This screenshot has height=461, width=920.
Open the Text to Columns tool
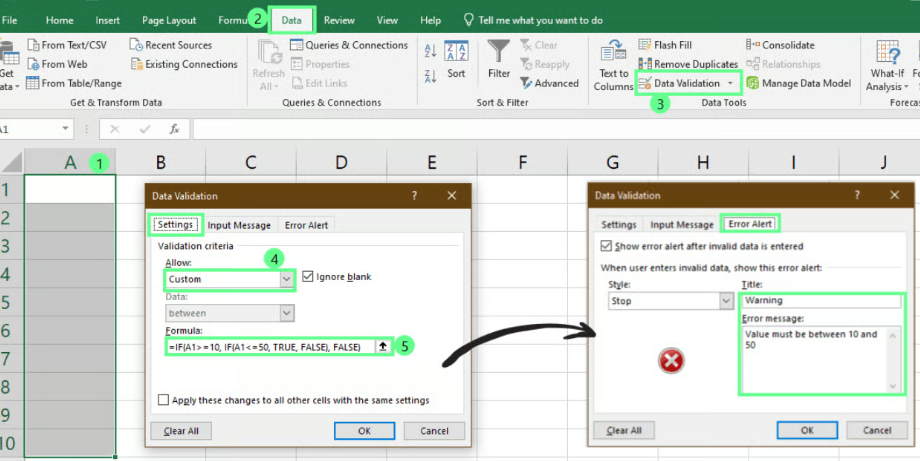(613, 55)
